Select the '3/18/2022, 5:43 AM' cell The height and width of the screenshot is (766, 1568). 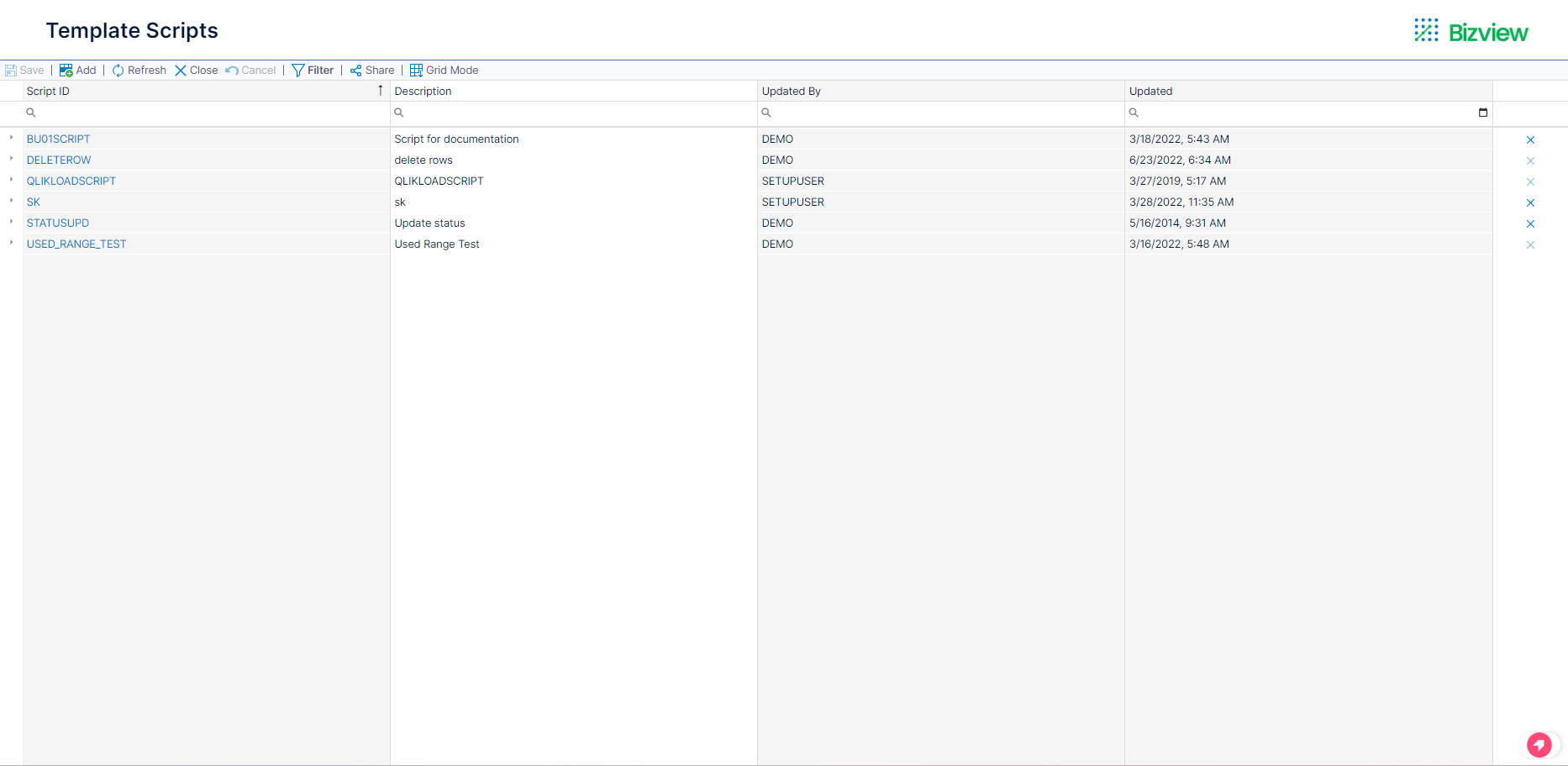(x=1308, y=139)
